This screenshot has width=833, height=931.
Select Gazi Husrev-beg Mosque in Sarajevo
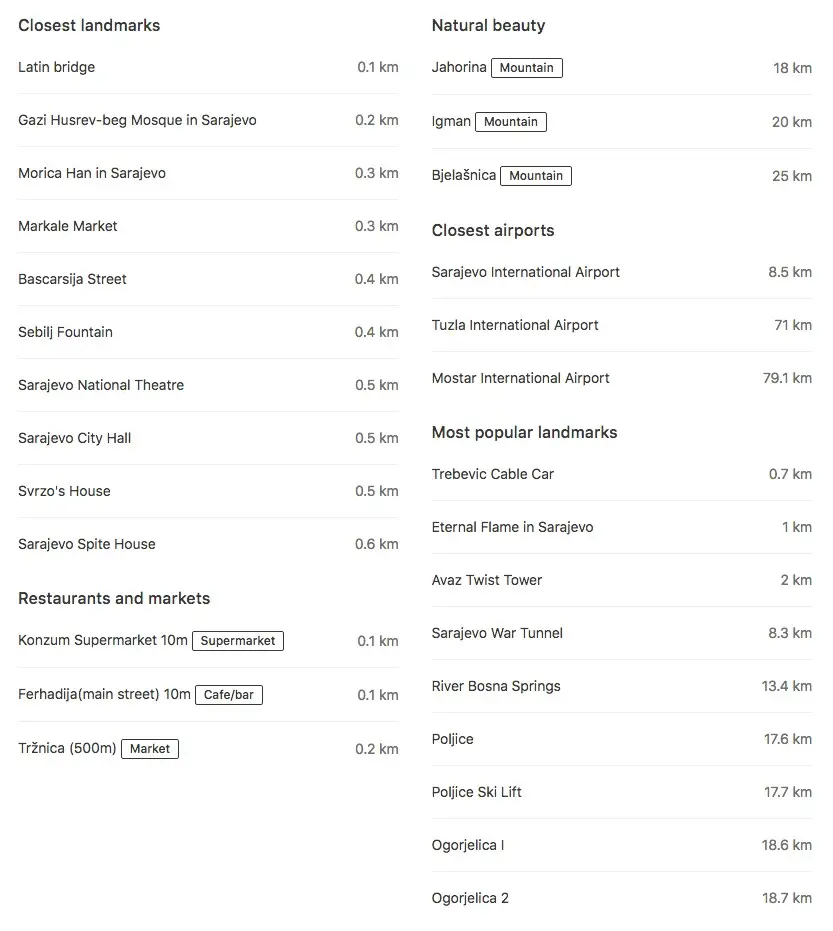208,120
